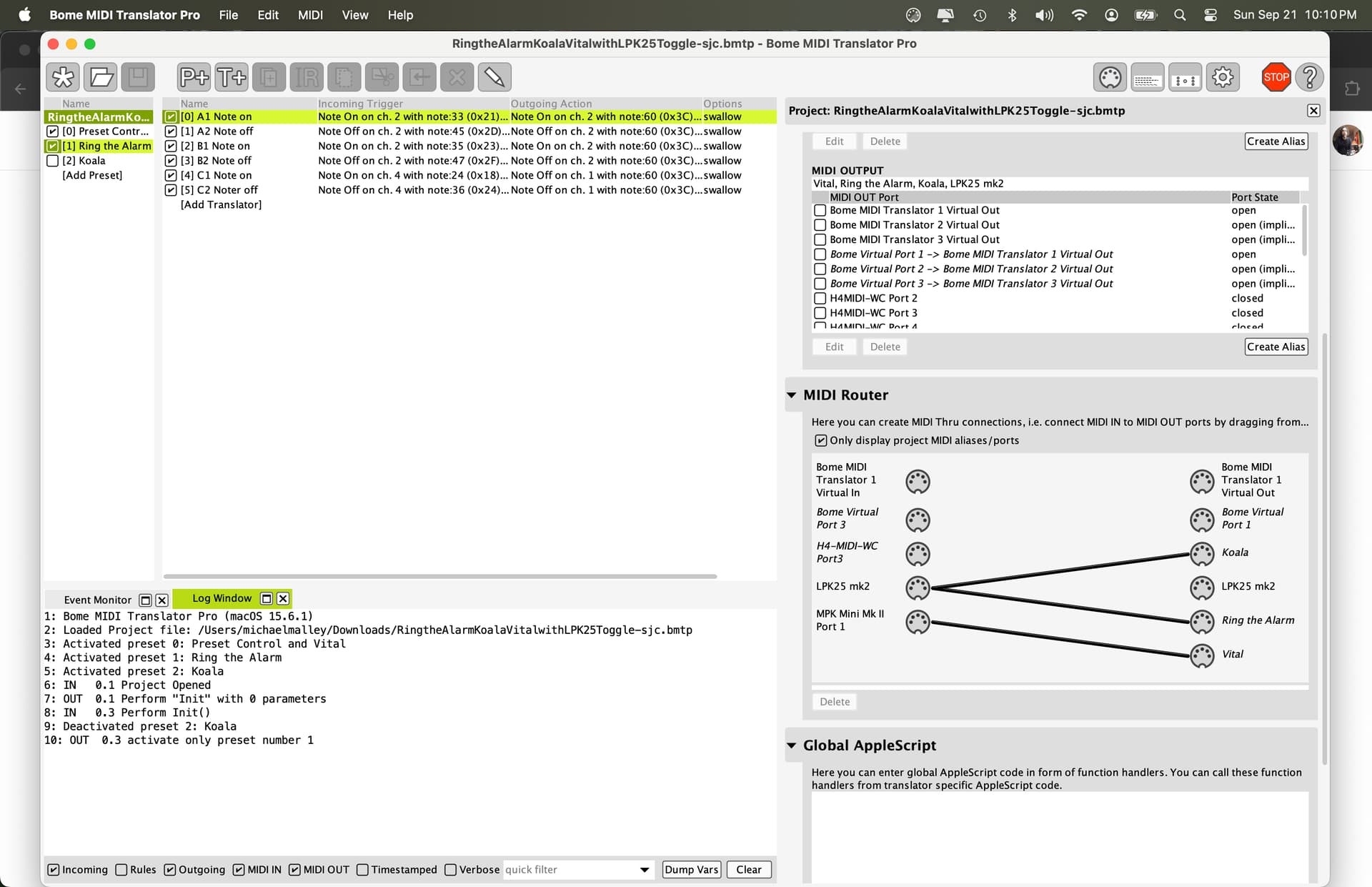Click the New Project star icon
The width and height of the screenshot is (1372, 887).
coord(64,77)
